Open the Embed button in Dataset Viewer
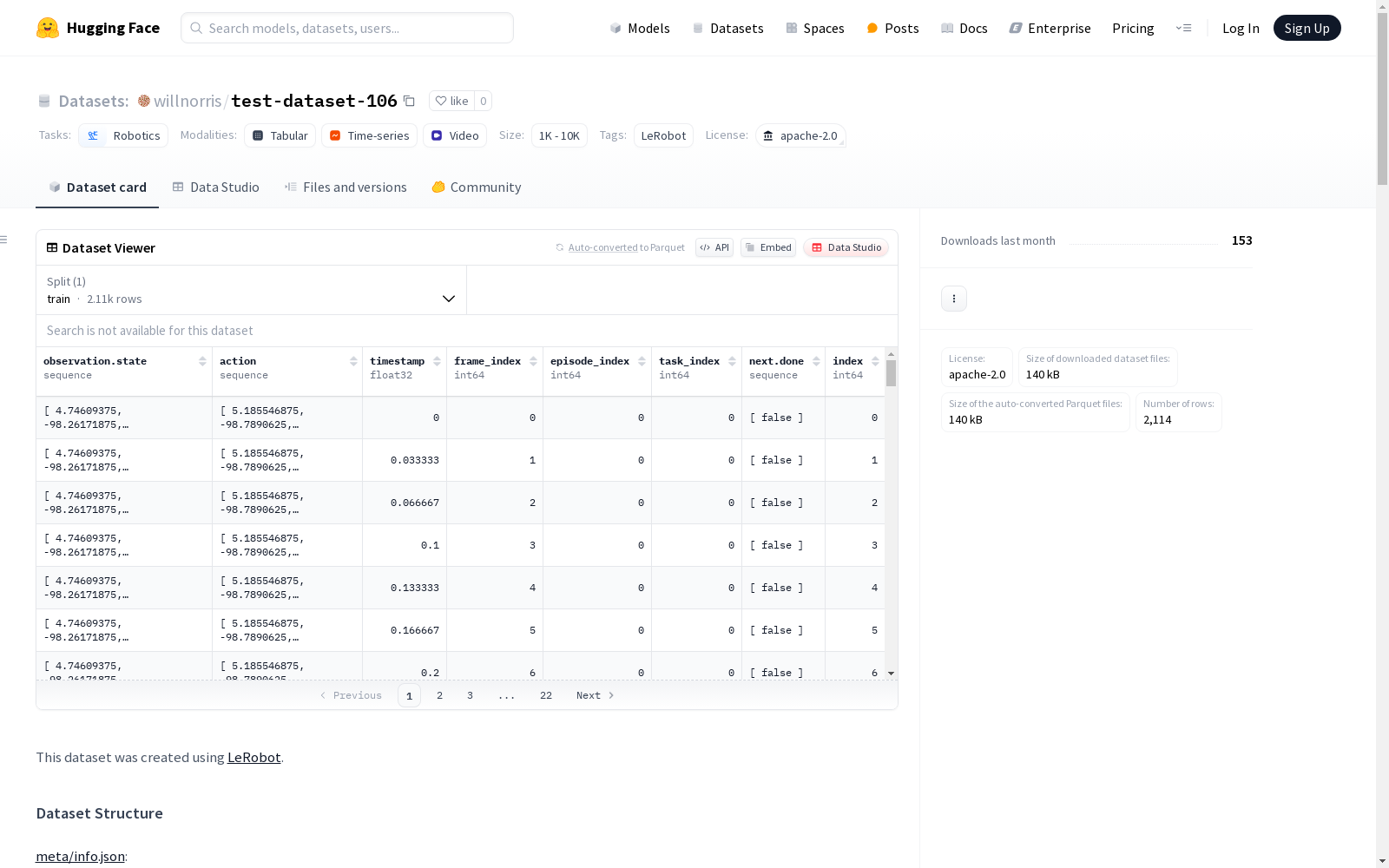 [768, 247]
